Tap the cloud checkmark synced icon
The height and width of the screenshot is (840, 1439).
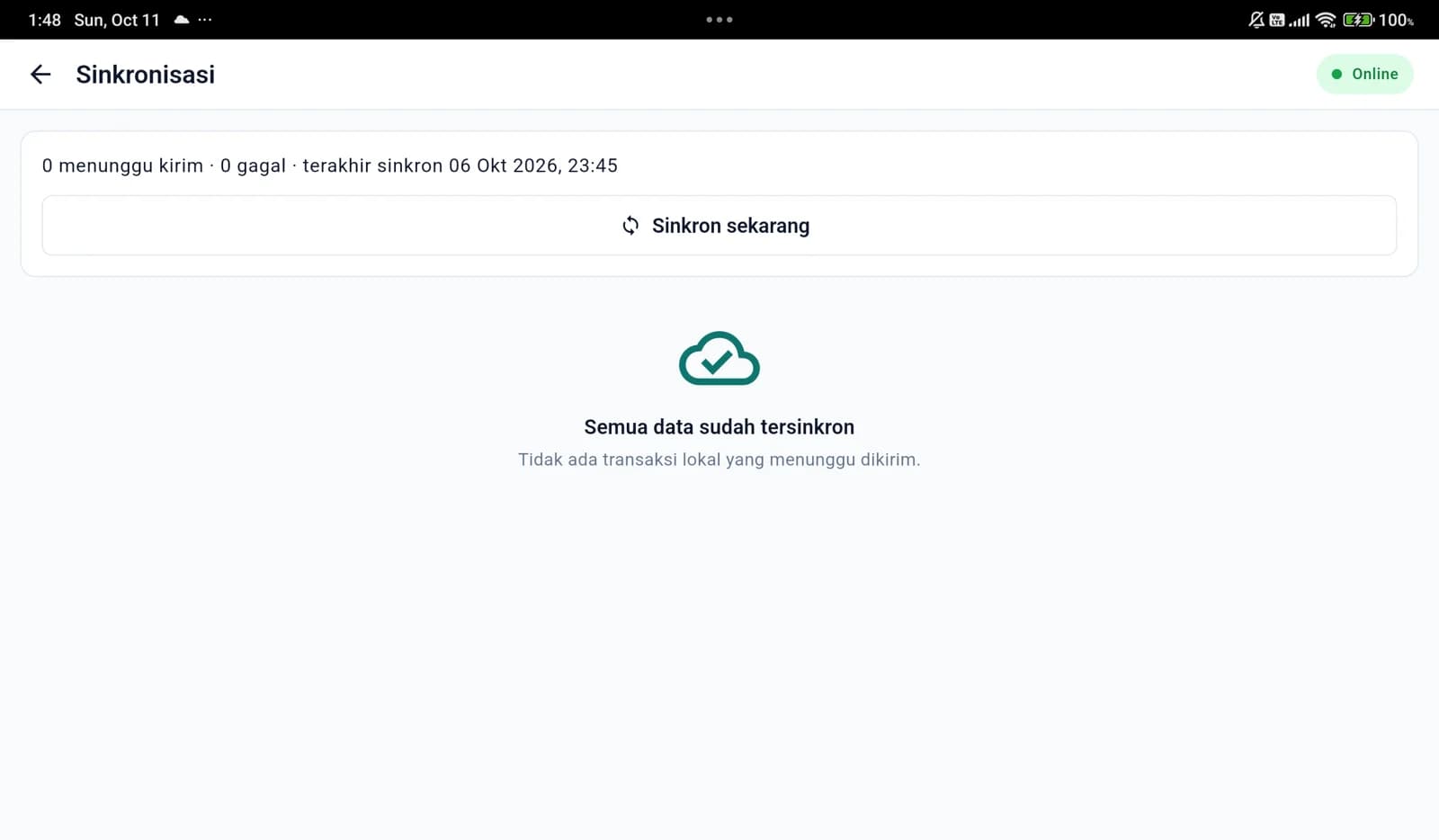pyautogui.click(x=719, y=358)
